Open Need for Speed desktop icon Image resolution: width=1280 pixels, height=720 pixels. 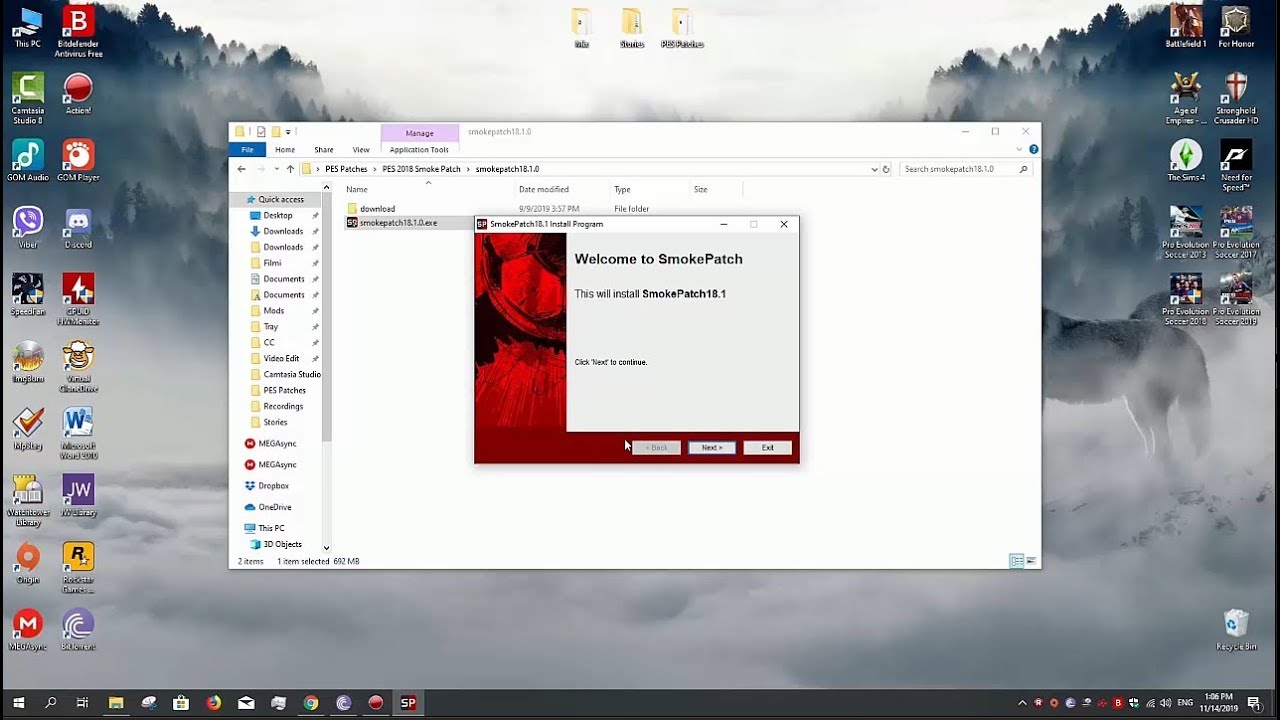pos(1236,165)
